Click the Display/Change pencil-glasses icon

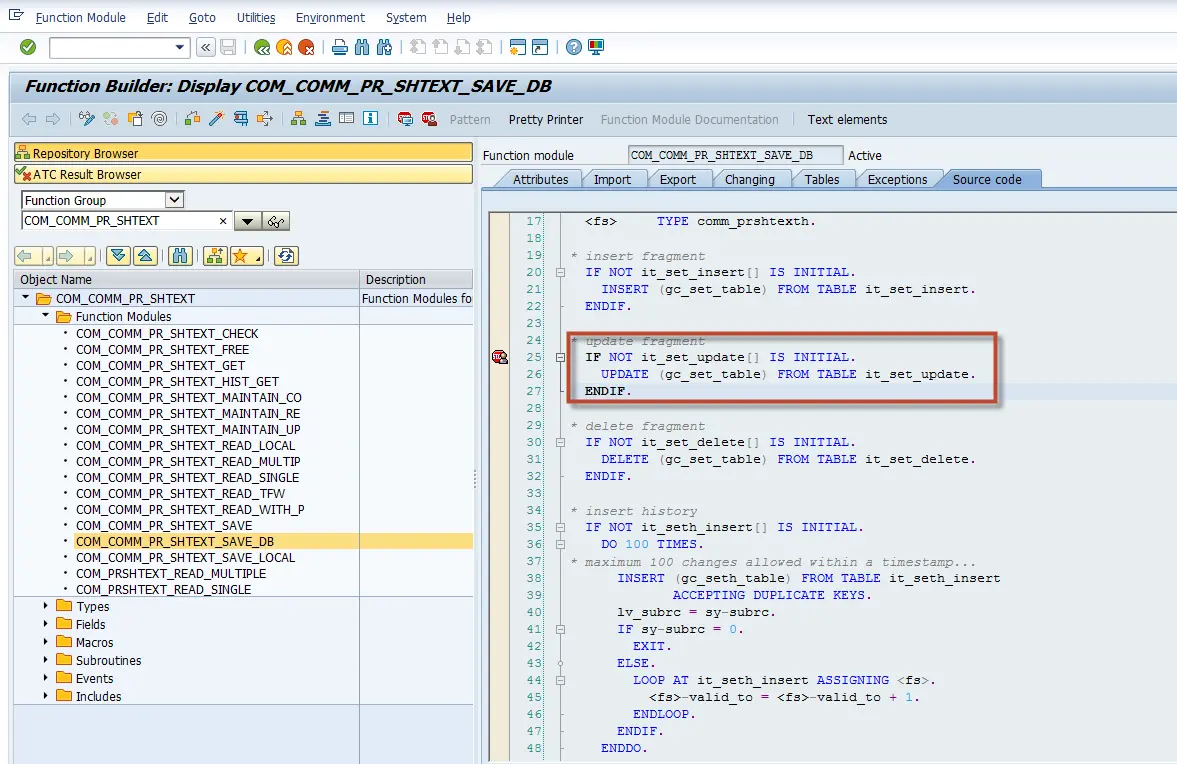tap(87, 119)
